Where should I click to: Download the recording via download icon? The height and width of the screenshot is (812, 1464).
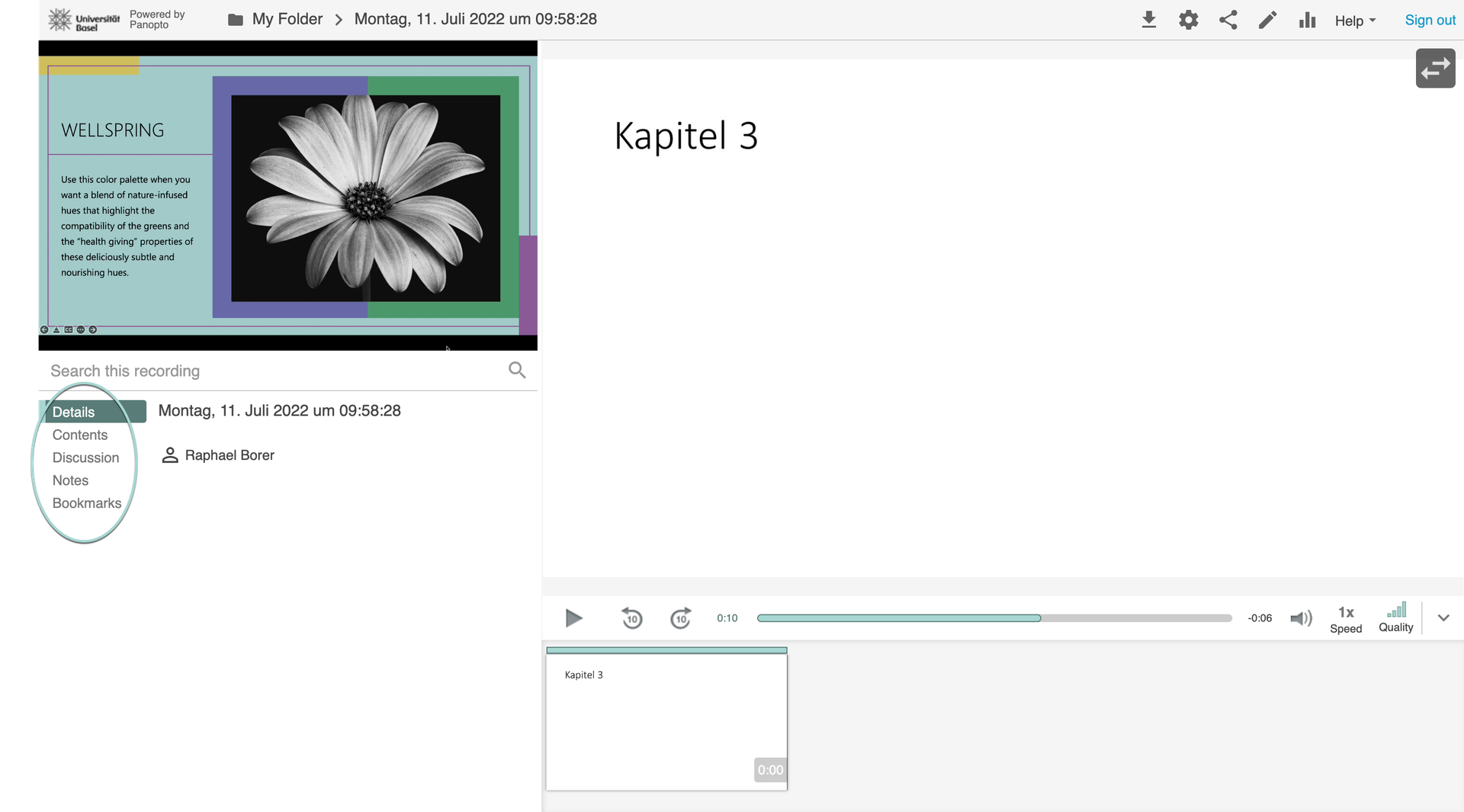[1148, 20]
